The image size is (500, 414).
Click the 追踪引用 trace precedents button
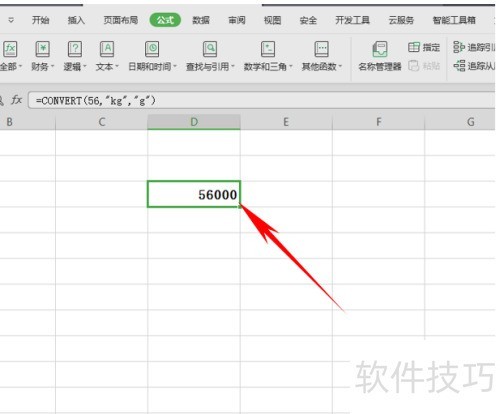(x=474, y=47)
